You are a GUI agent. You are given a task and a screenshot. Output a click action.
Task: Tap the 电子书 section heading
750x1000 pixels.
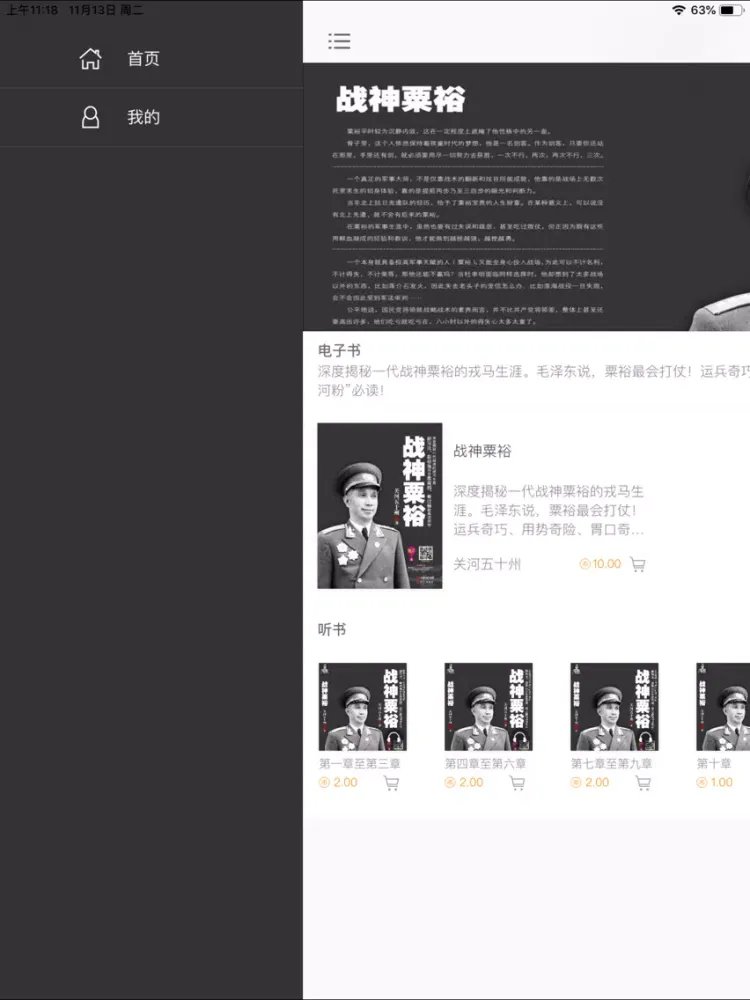tap(339, 350)
